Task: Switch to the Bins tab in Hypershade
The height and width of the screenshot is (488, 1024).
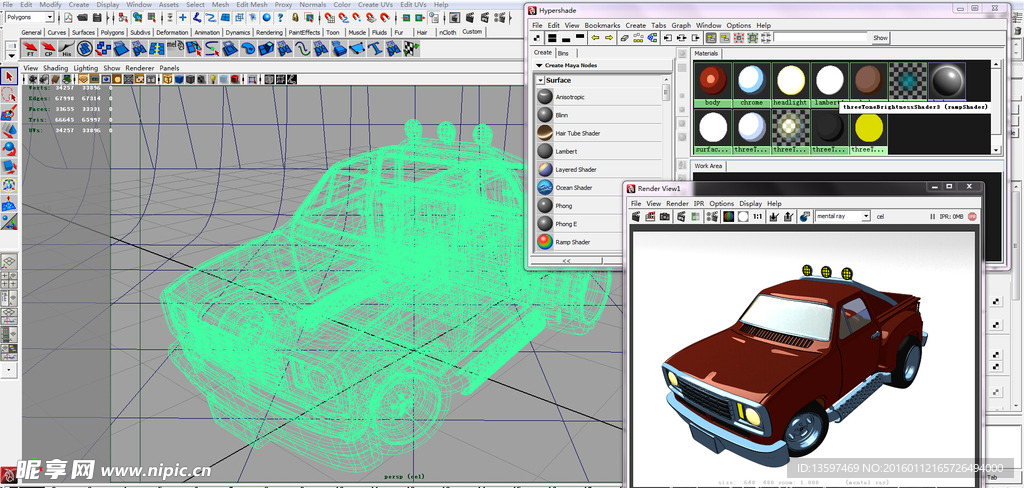Action: [x=563, y=53]
